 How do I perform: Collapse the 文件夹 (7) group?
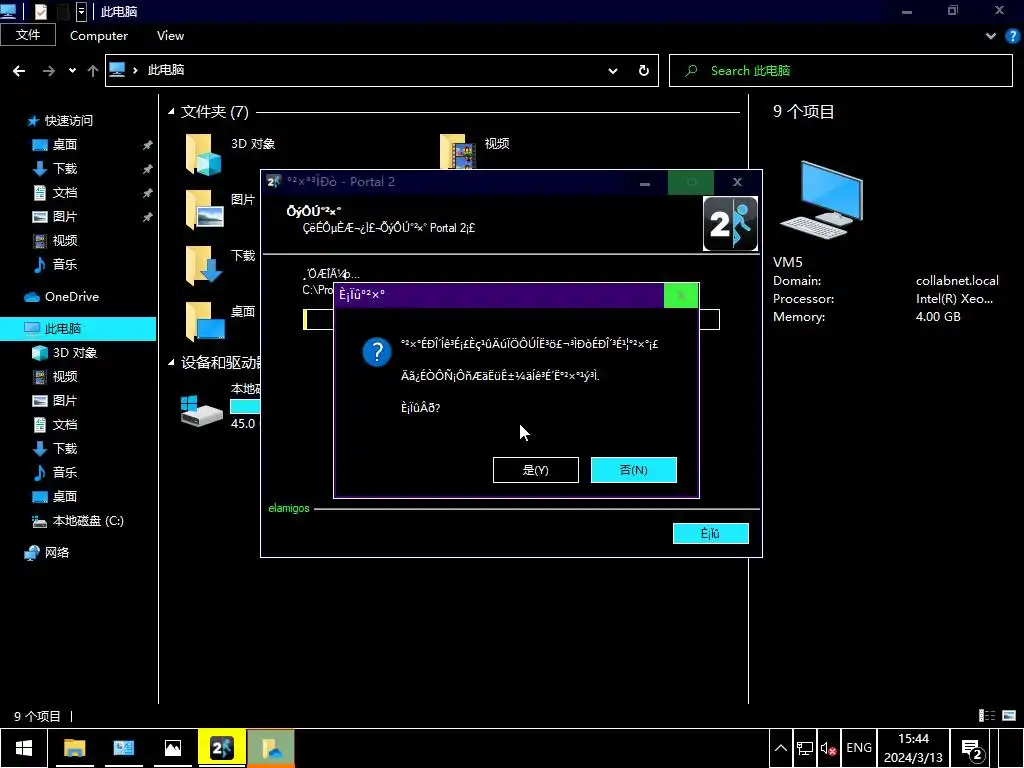[x=171, y=112]
